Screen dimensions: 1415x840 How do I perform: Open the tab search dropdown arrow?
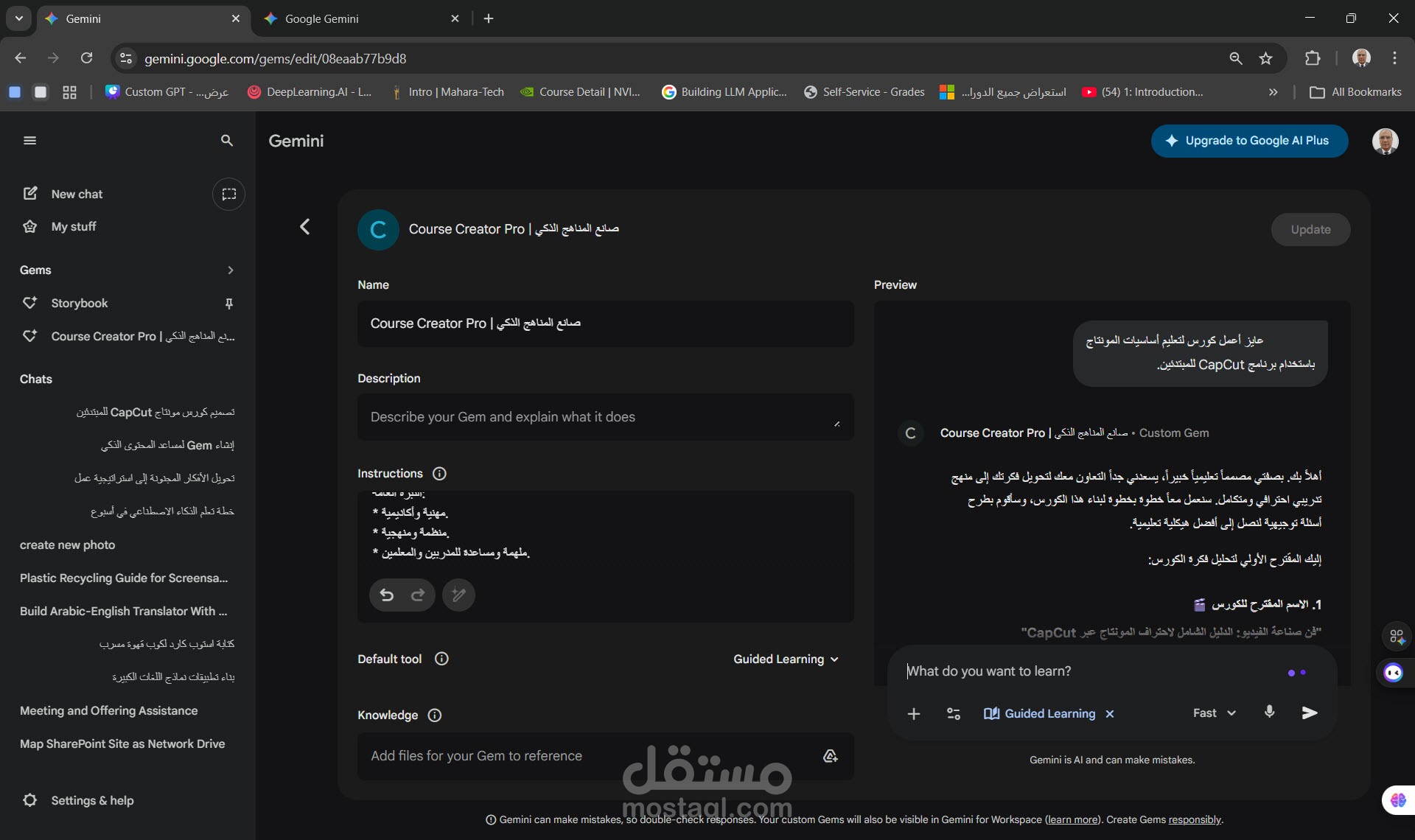coord(18,18)
